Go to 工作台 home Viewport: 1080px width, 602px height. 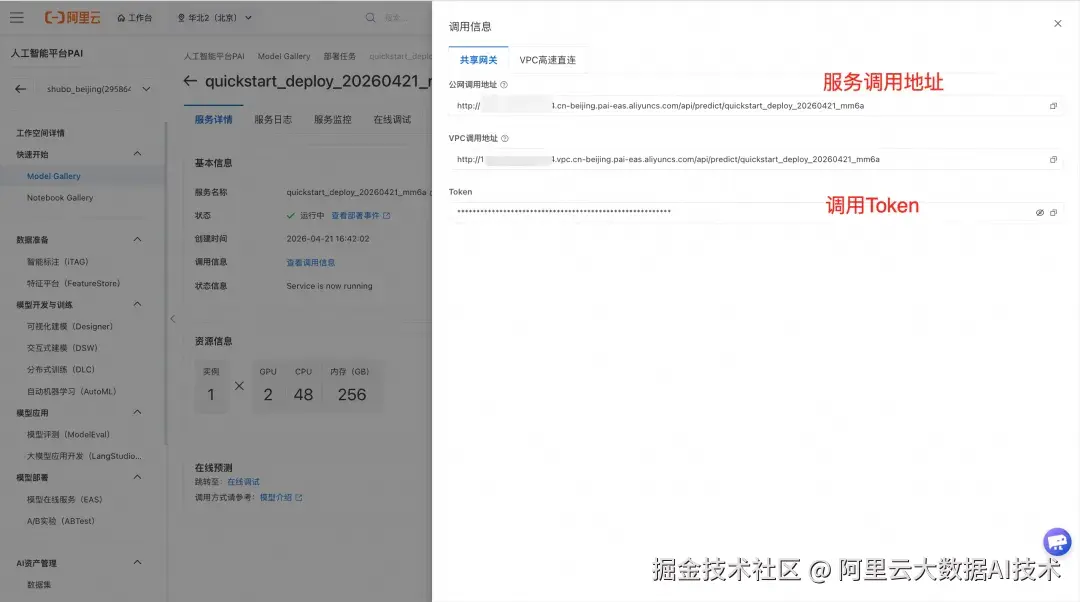click(x=135, y=18)
